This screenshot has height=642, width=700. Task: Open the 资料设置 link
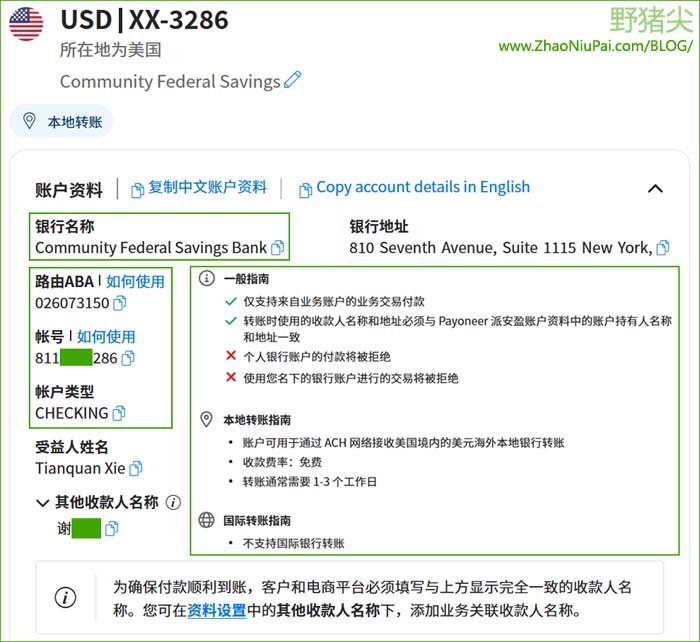(x=217, y=610)
